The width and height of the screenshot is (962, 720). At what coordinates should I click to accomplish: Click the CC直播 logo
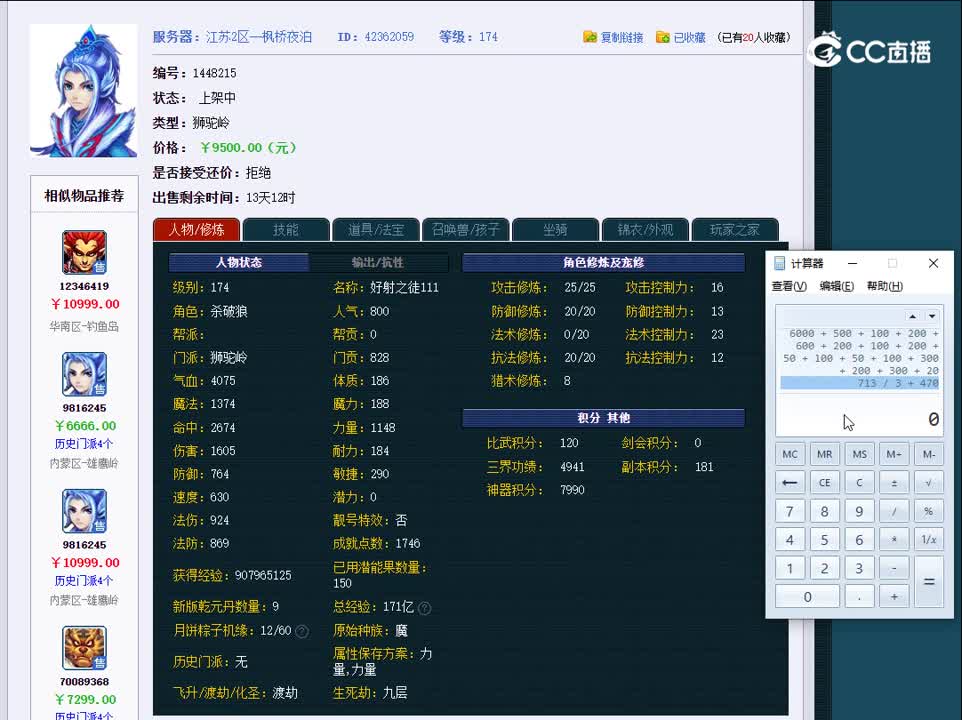(869, 50)
